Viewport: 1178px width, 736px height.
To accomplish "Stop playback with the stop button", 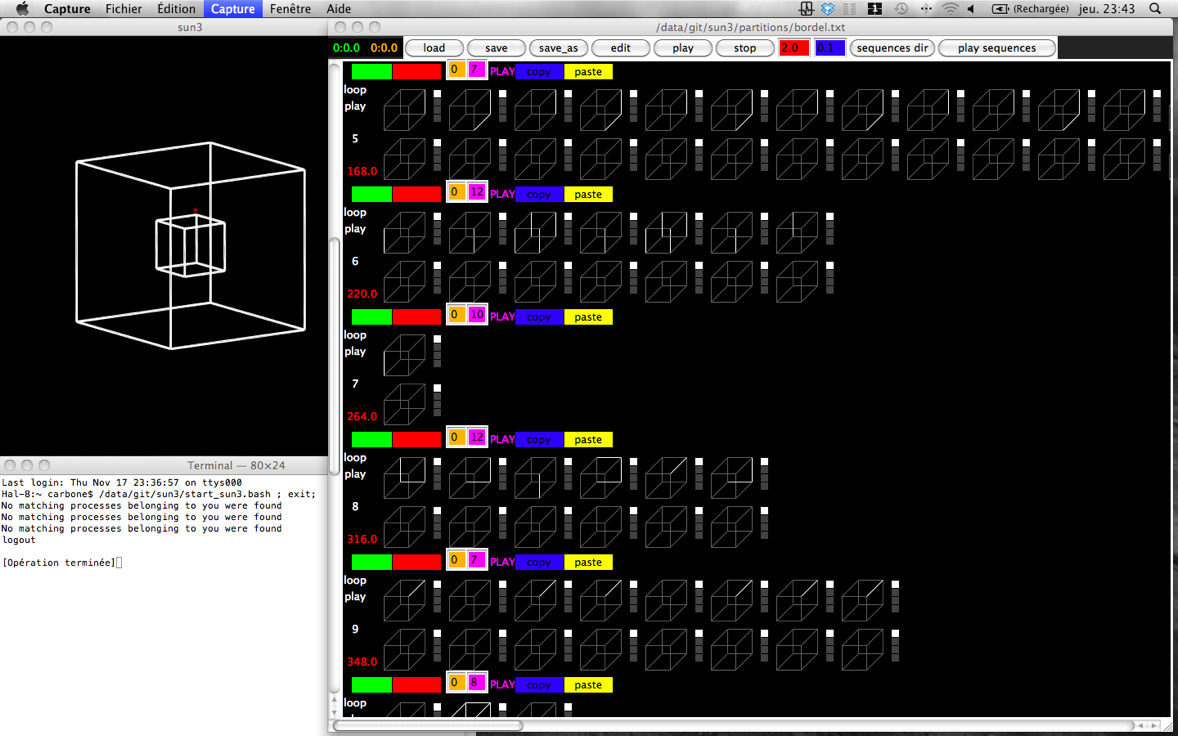I will (745, 48).
